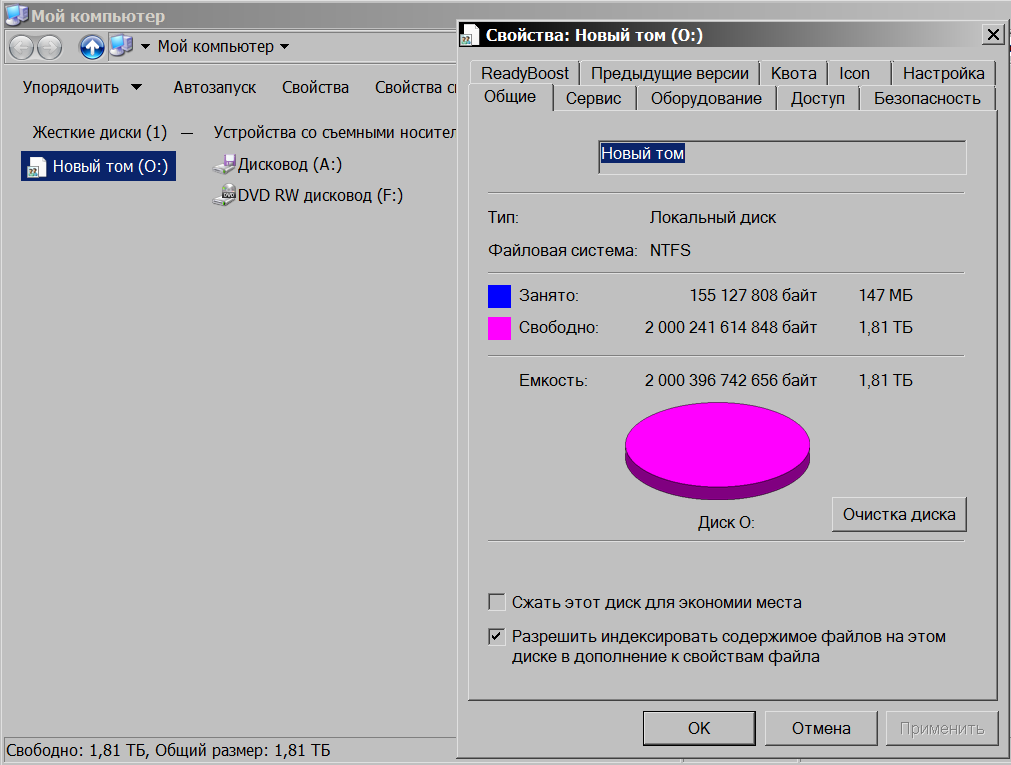1011x765 pixels.
Task: Click the drive icon in properties title bar
Action: pyautogui.click(x=470, y=36)
